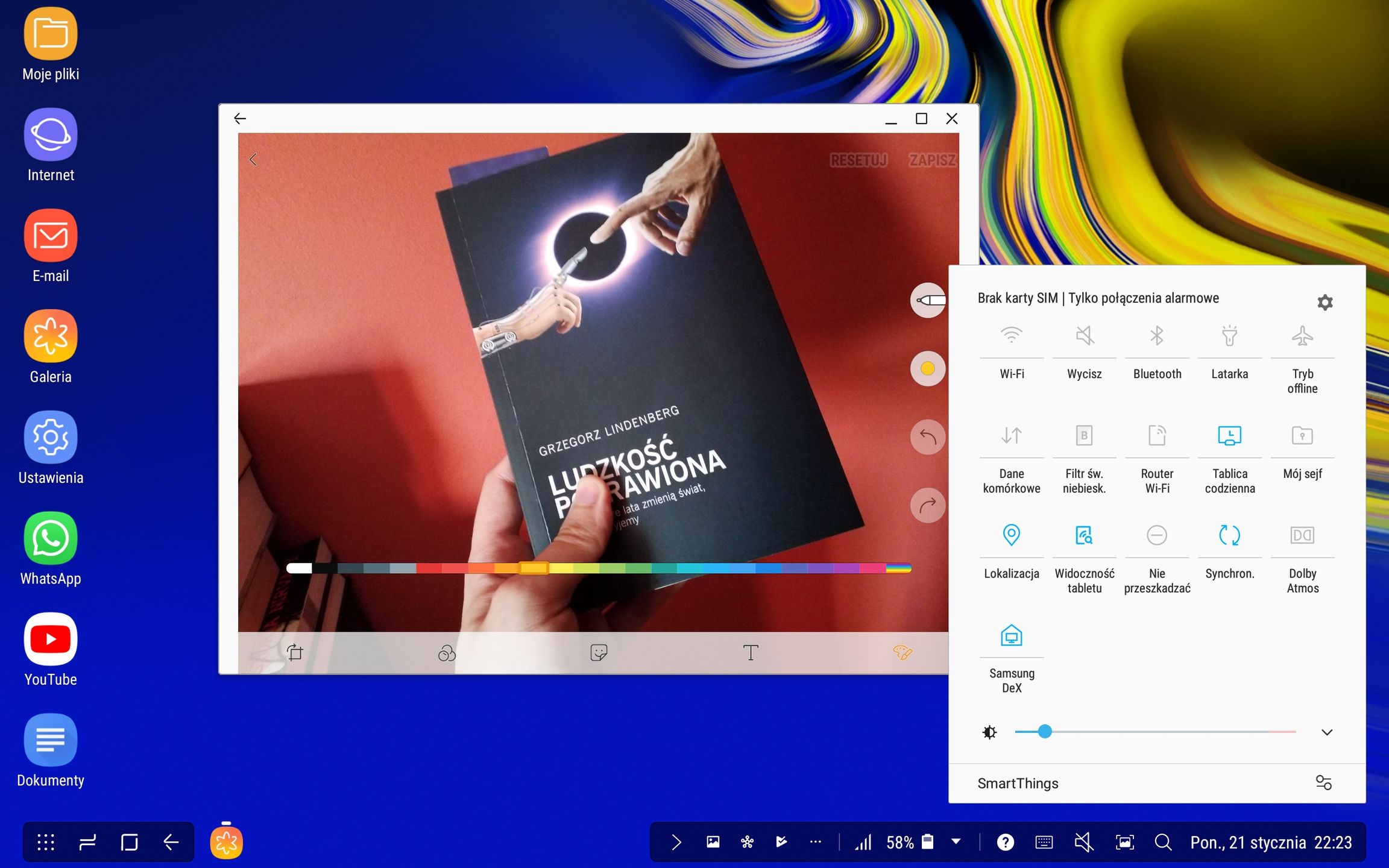1389x868 pixels.
Task: Select the drawing palette tool
Action: [902, 652]
